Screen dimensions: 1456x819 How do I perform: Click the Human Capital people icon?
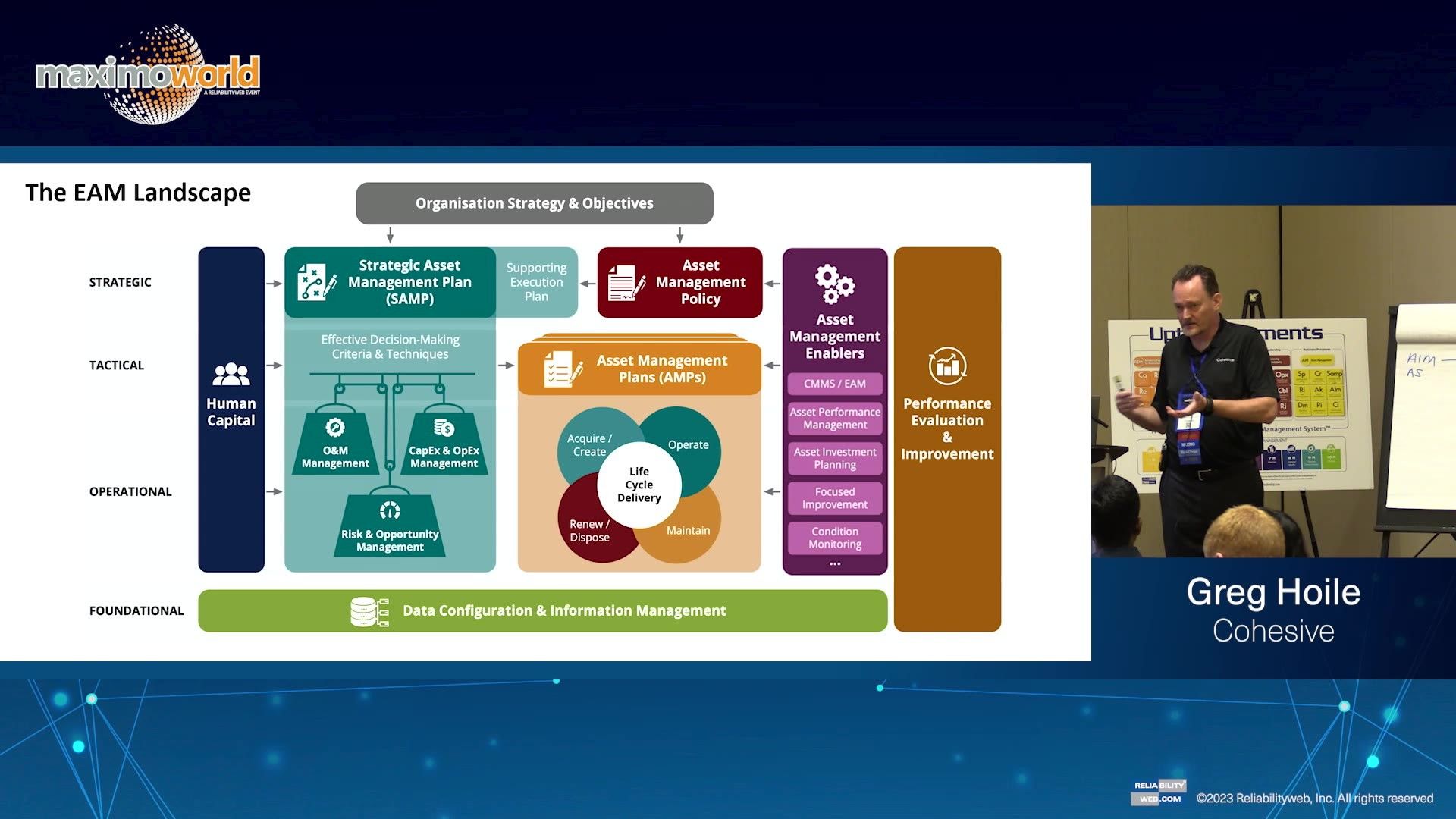coord(231,375)
